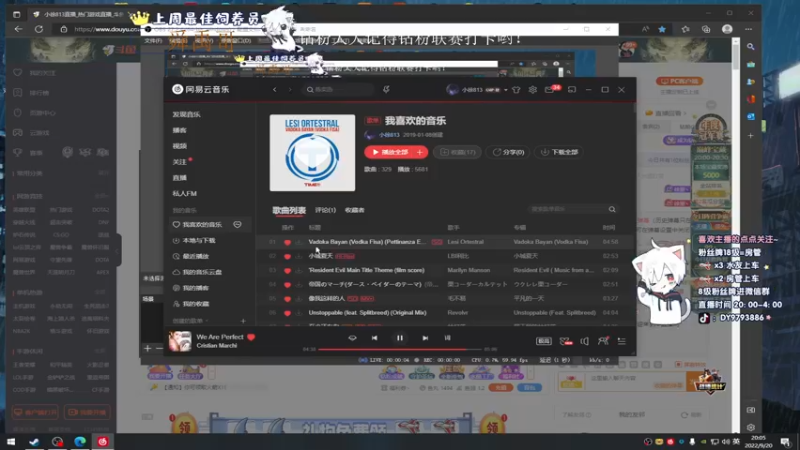Unlike song 02 小城夏天 heart

coord(287,256)
